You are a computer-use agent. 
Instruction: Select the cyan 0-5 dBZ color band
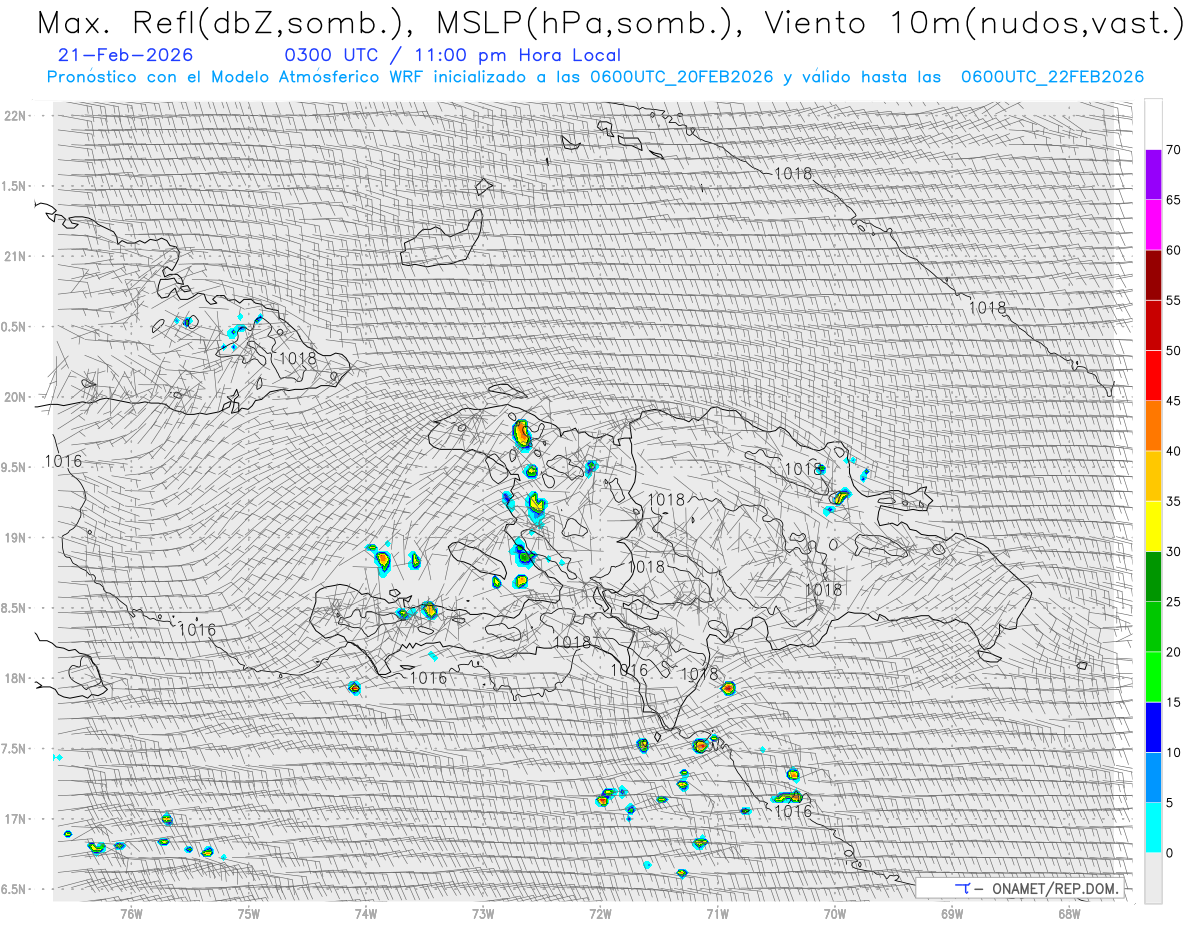point(1153,827)
